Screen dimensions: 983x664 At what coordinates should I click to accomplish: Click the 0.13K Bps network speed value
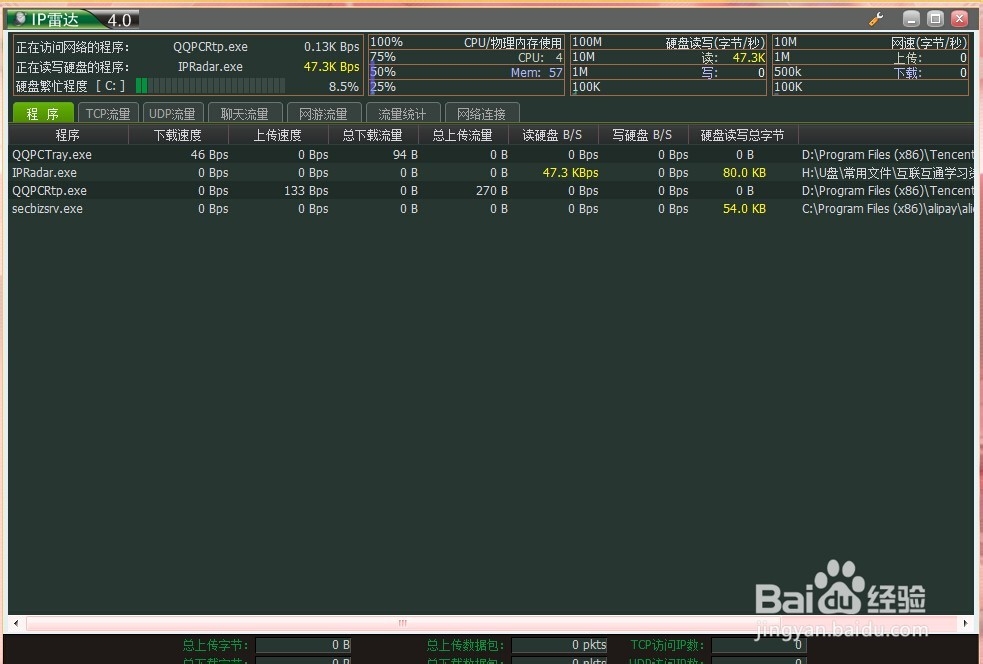click(332, 47)
